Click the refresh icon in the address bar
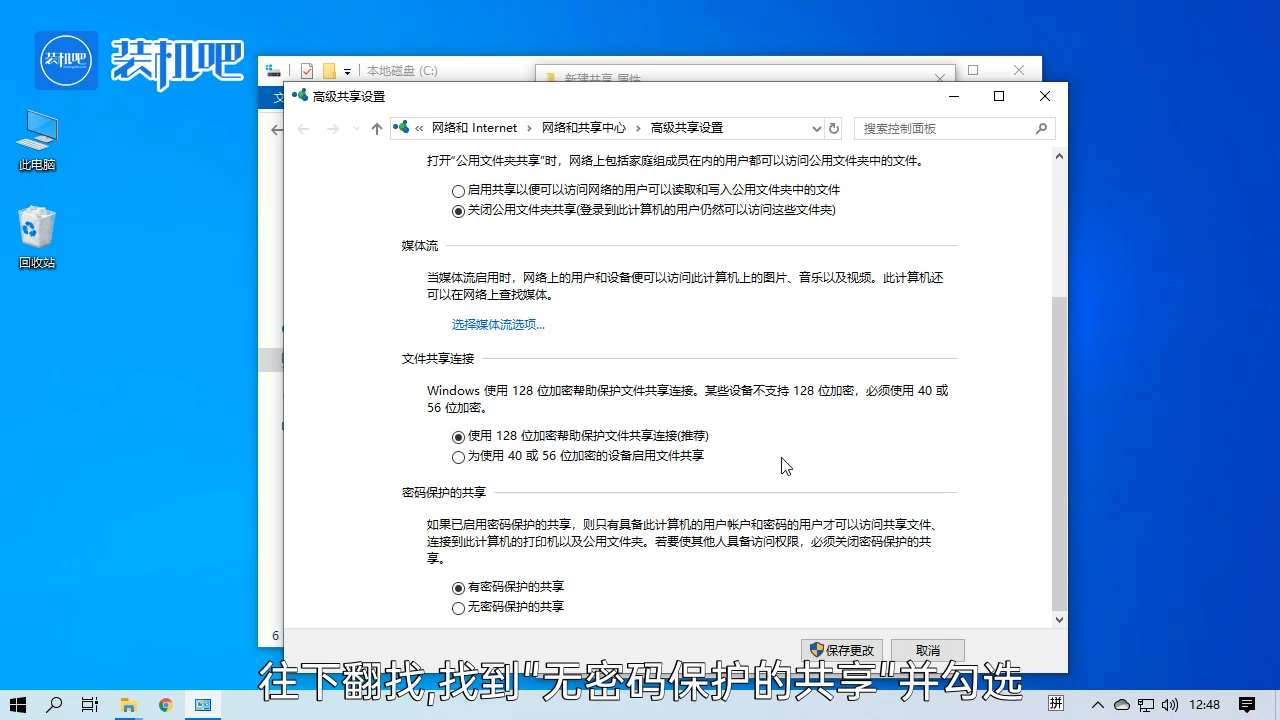This screenshot has height=720, width=1280. click(834, 128)
